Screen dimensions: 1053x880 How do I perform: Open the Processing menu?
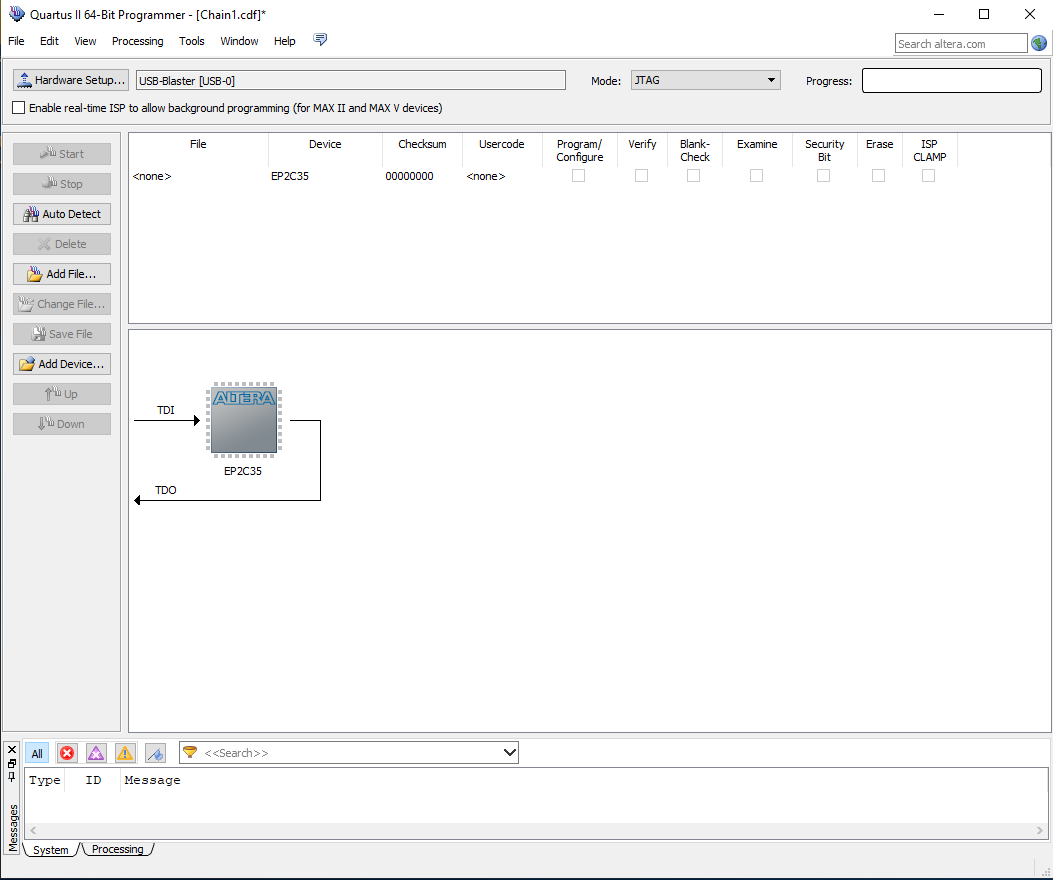[138, 41]
